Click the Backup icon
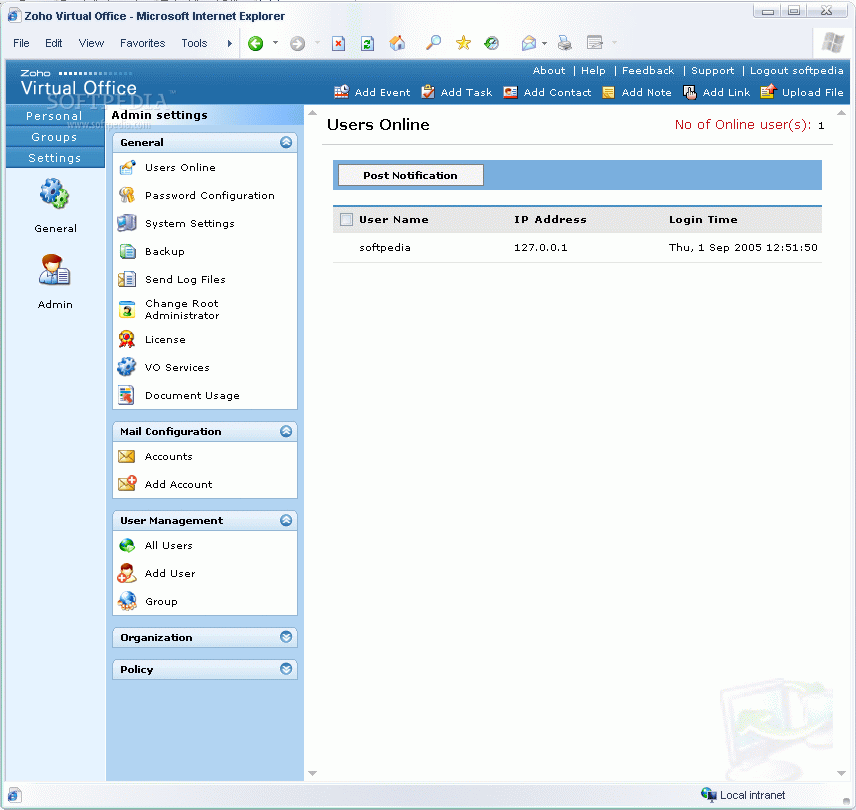The height and width of the screenshot is (810, 856). pyautogui.click(x=127, y=251)
